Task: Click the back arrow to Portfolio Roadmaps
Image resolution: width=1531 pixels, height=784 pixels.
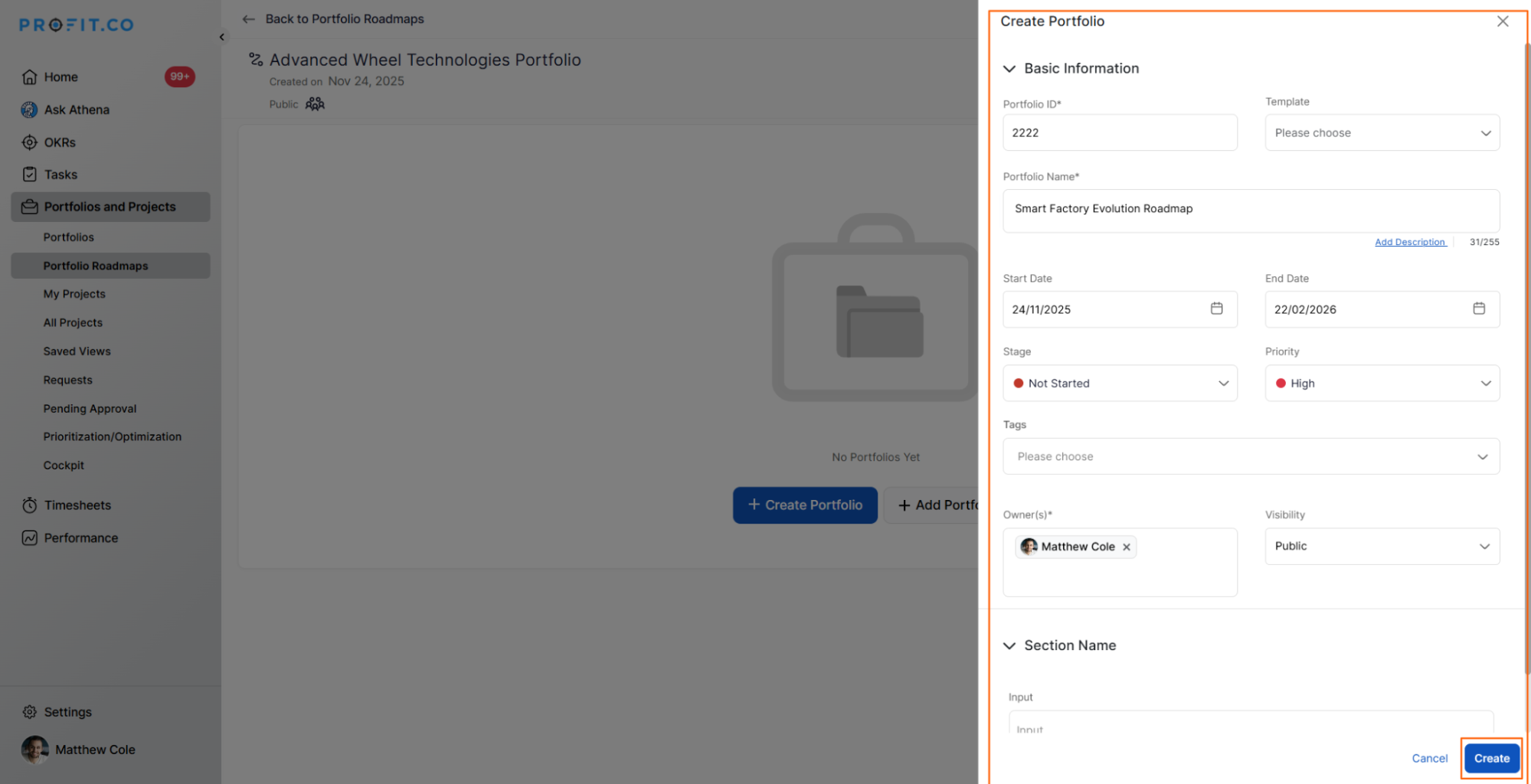Action: (248, 19)
